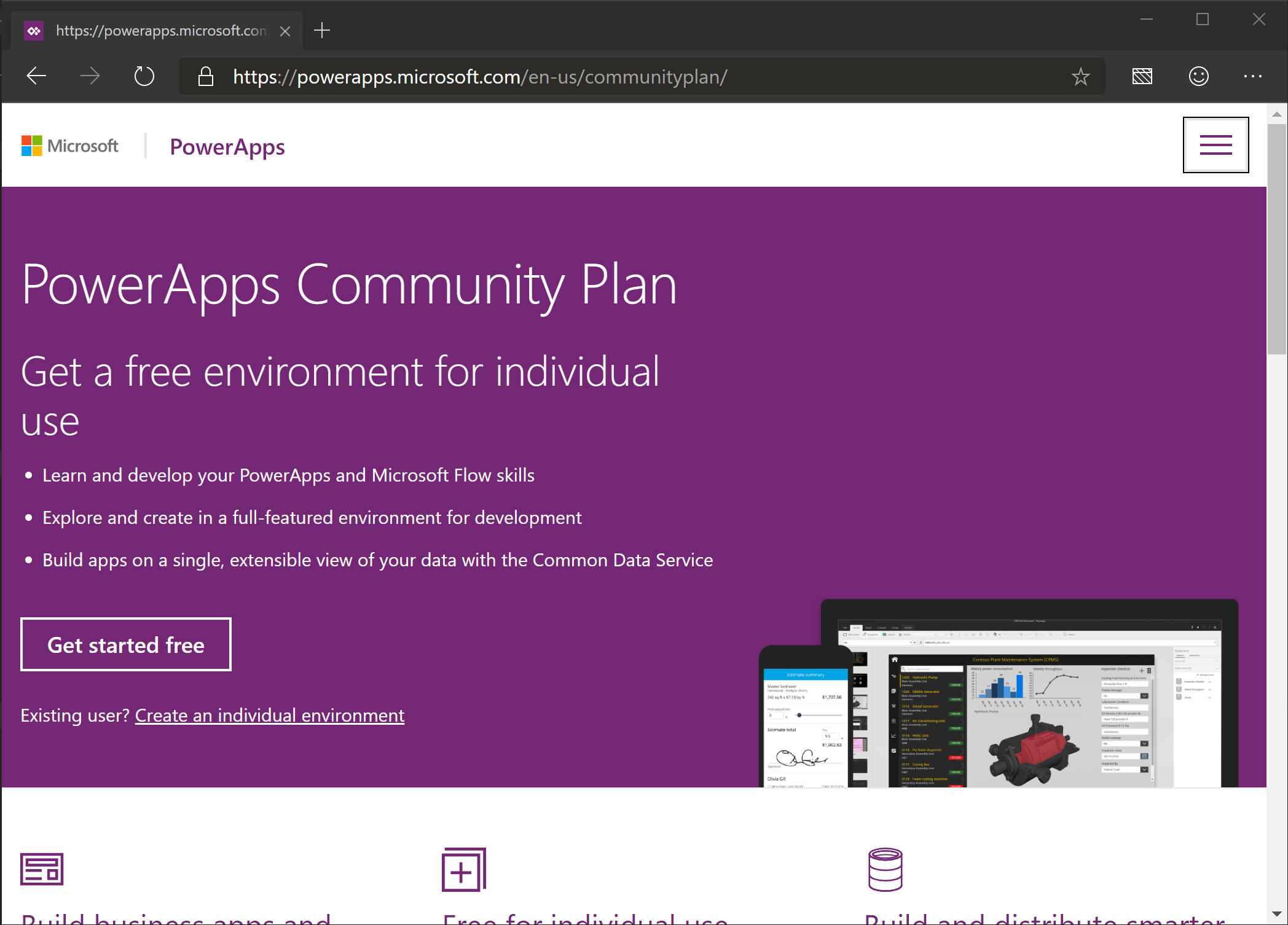Navigate back to the previous page

[x=36, y=76]
